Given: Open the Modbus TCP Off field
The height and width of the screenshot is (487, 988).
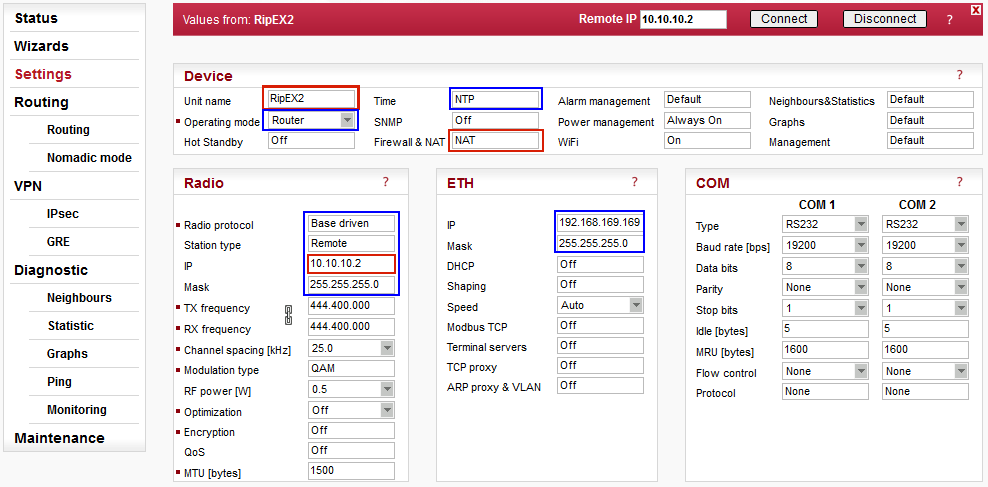Looking at the screenshot, I should click(600, 326).
